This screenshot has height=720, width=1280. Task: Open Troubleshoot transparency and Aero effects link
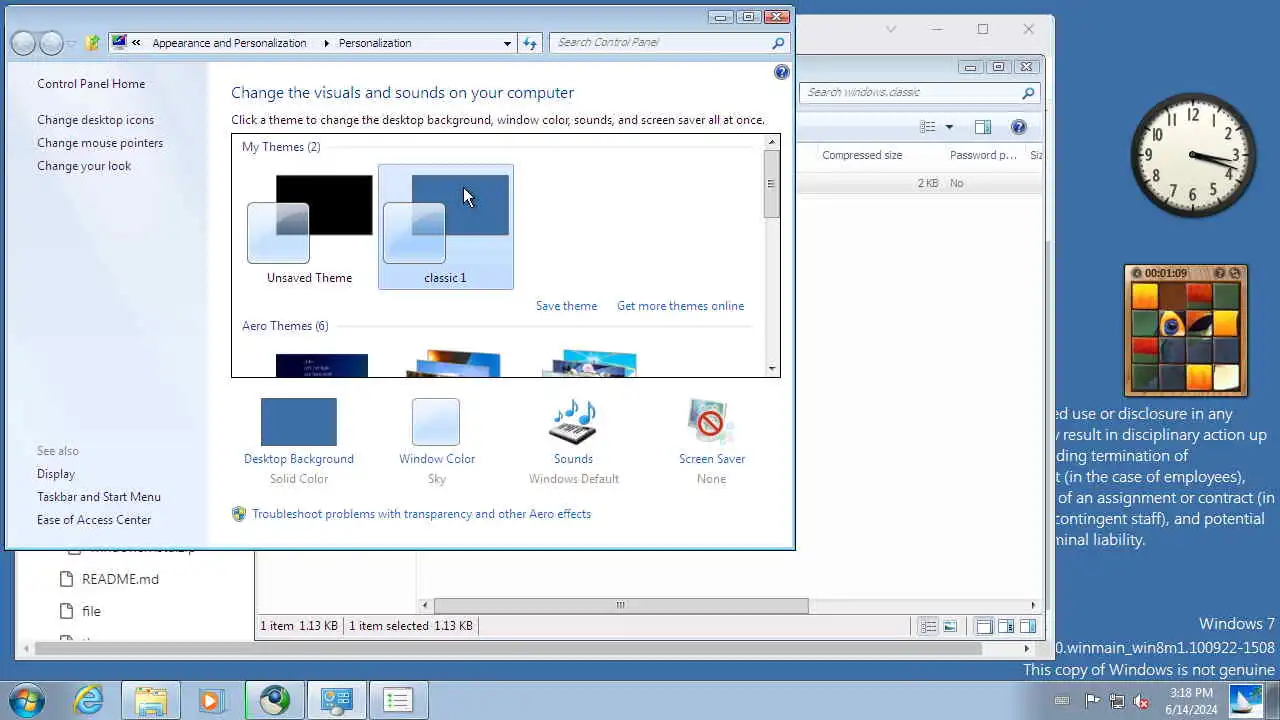click(x=421, y=514)
